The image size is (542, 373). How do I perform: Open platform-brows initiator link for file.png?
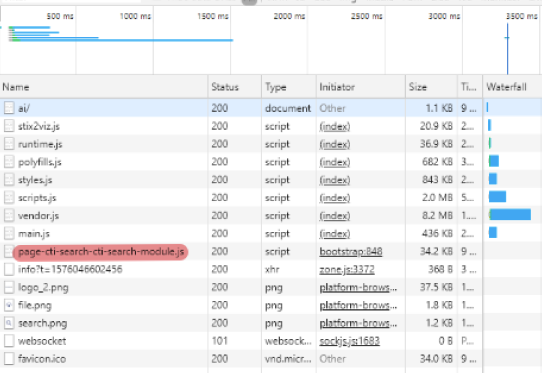click(x=358, y=306)
